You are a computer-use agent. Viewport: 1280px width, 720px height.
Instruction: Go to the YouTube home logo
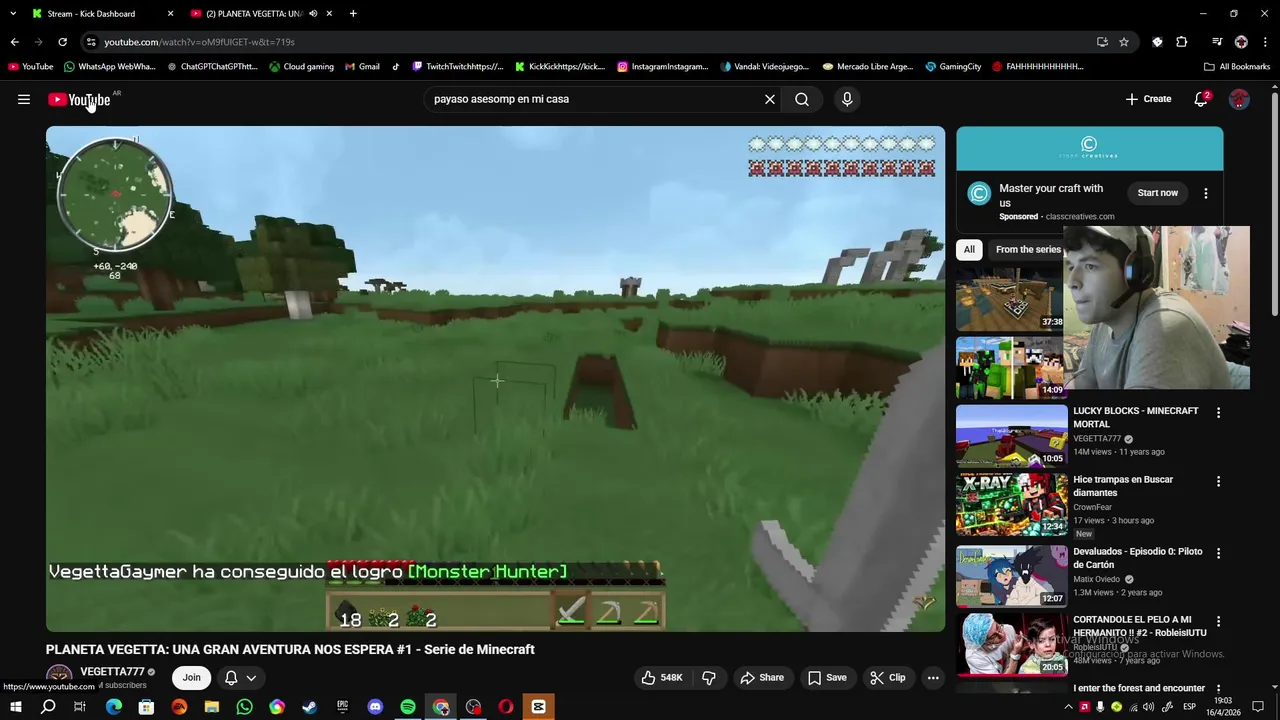click(79, 99)
